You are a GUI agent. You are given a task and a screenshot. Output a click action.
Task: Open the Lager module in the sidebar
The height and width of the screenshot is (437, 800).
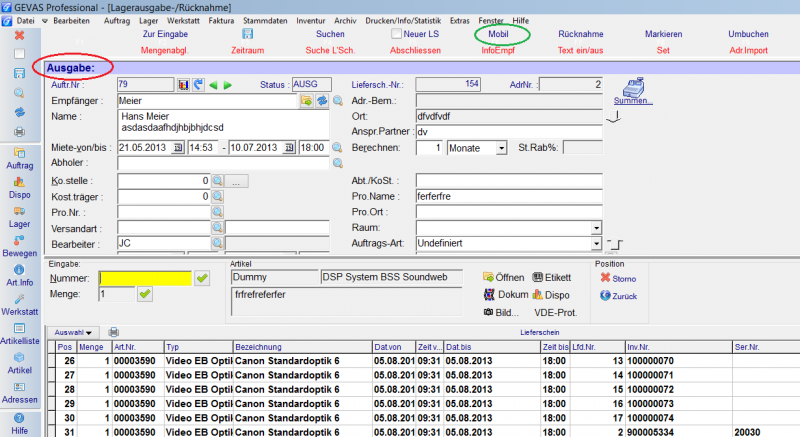(19, 217)
